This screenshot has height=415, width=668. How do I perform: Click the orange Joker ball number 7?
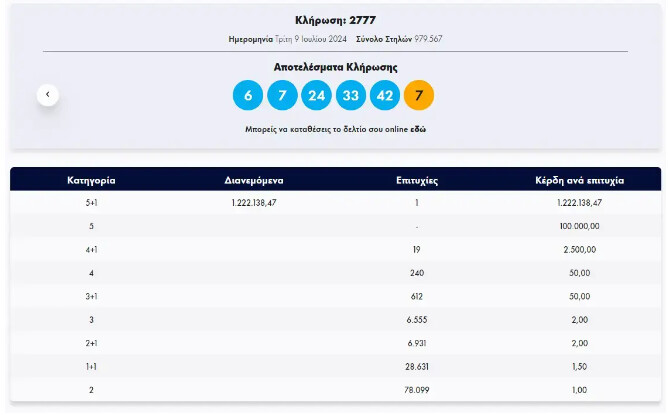419,95
